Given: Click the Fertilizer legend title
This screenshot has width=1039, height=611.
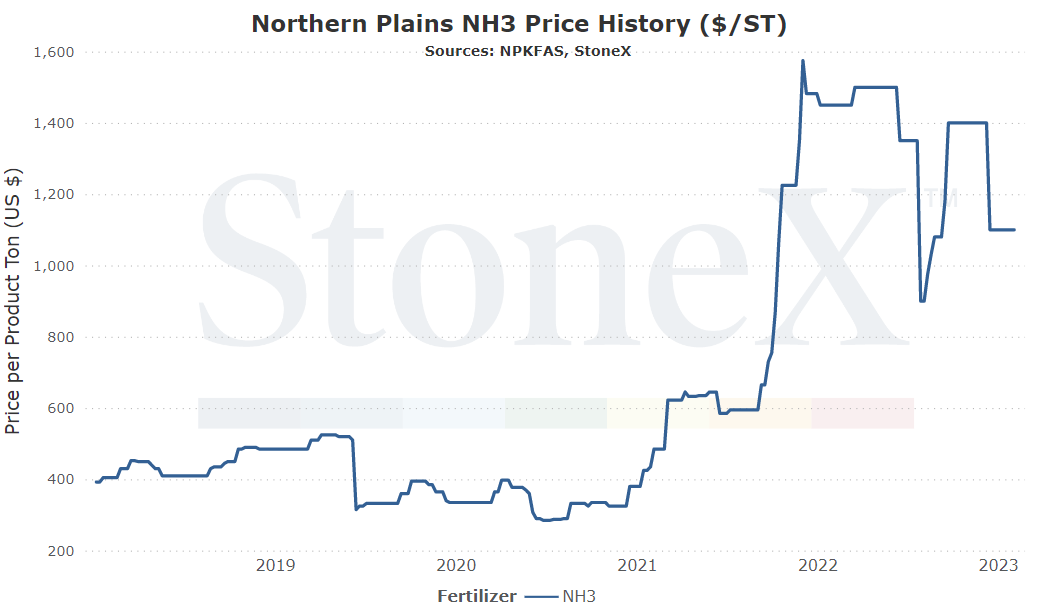Looking at the screenshot, I should (x=476, y=596).
